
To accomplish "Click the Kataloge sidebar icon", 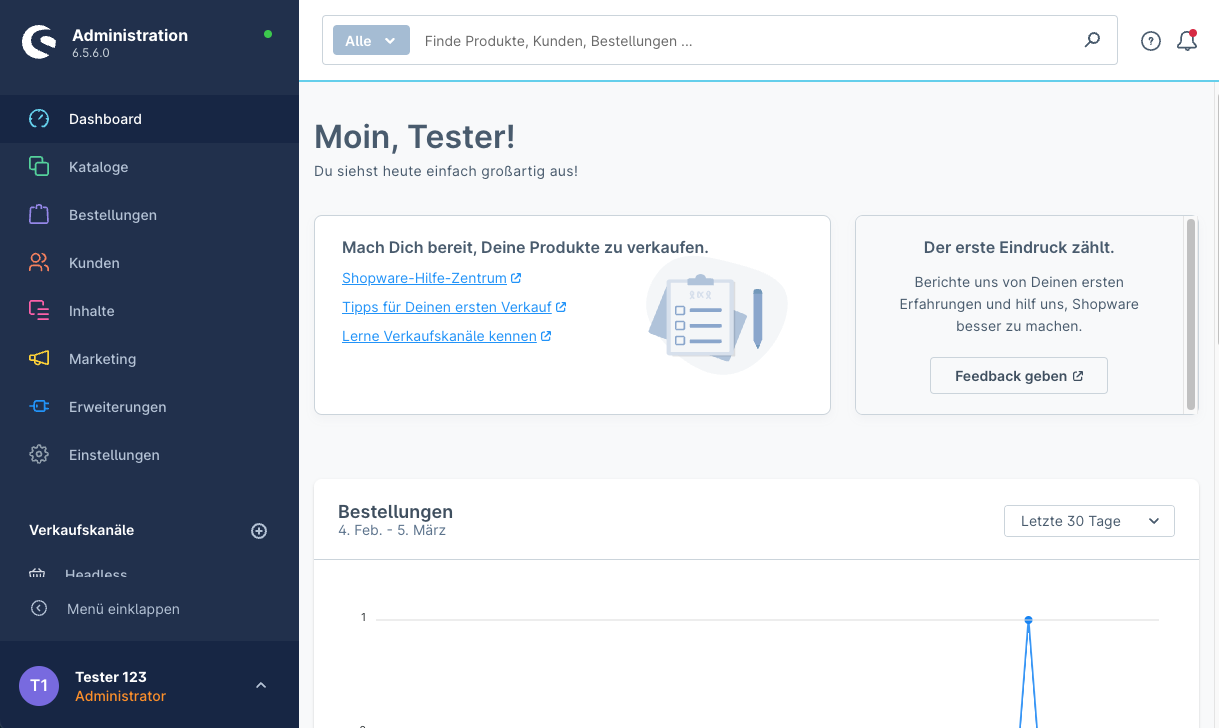I will tap(39, 167).
